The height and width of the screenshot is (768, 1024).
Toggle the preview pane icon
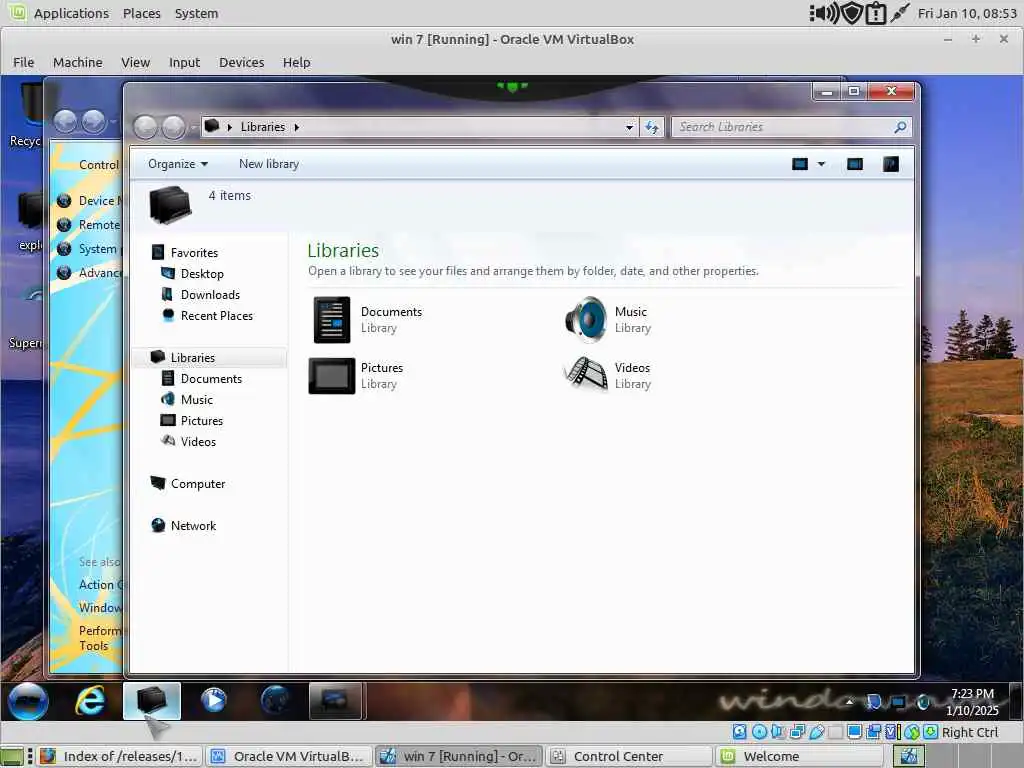tap(855, 164)
